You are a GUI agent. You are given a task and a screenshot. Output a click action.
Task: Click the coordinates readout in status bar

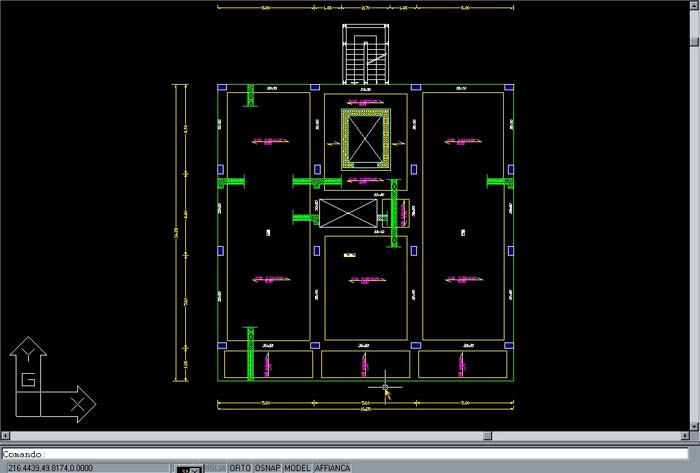(x=50, y=467)
